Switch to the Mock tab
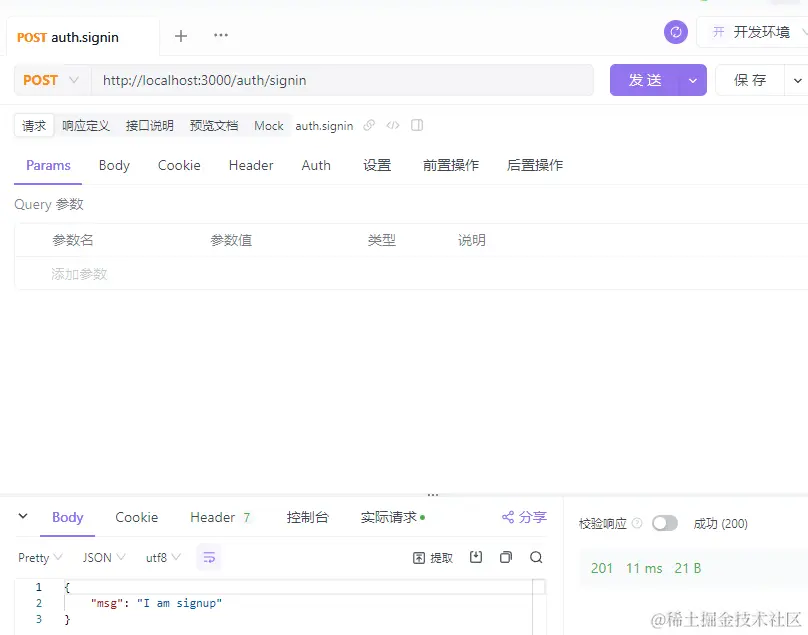This screenshot has height=635, width=808. (x=268, y=126)
